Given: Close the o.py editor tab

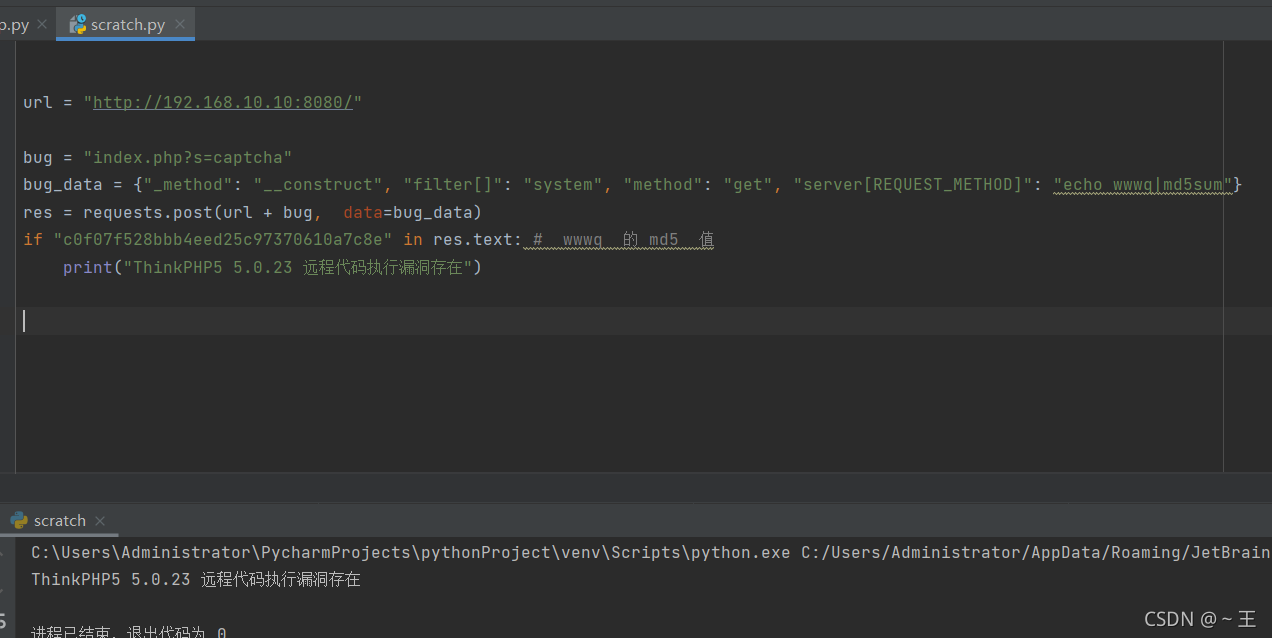Looking at the screenshot, I should (x=42, y=25).
